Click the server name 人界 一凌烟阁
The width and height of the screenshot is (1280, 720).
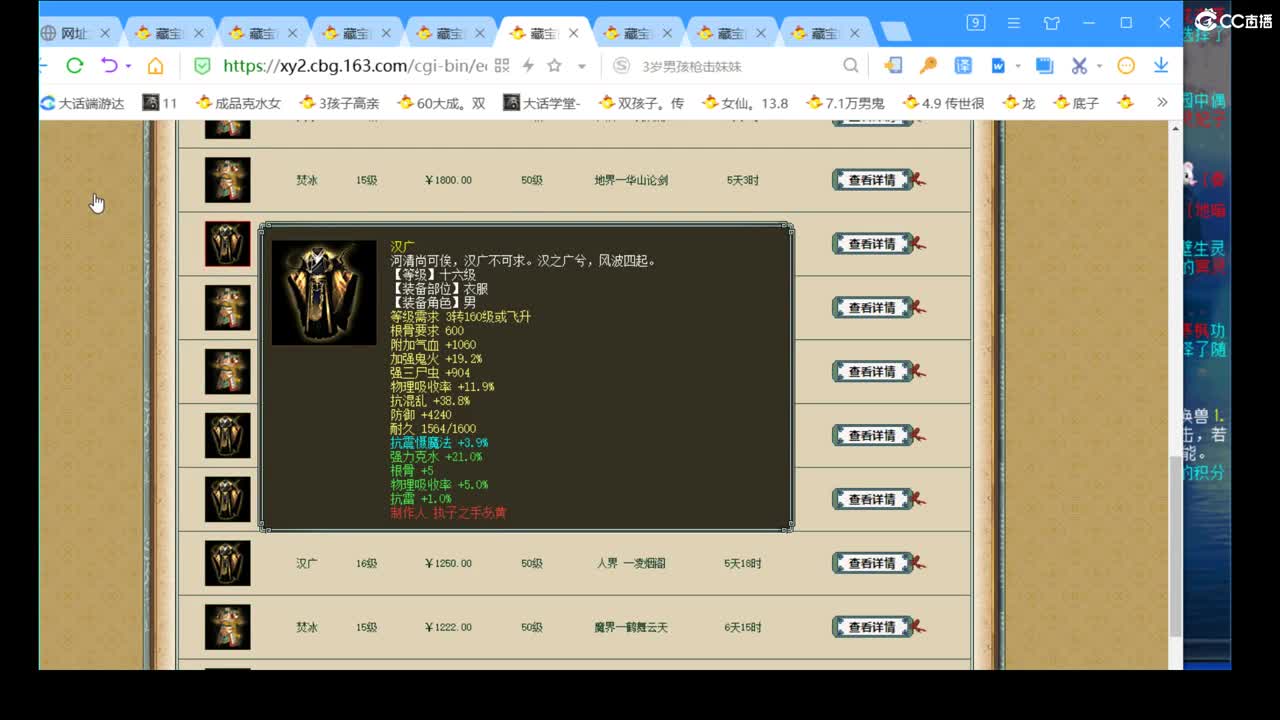631,563
